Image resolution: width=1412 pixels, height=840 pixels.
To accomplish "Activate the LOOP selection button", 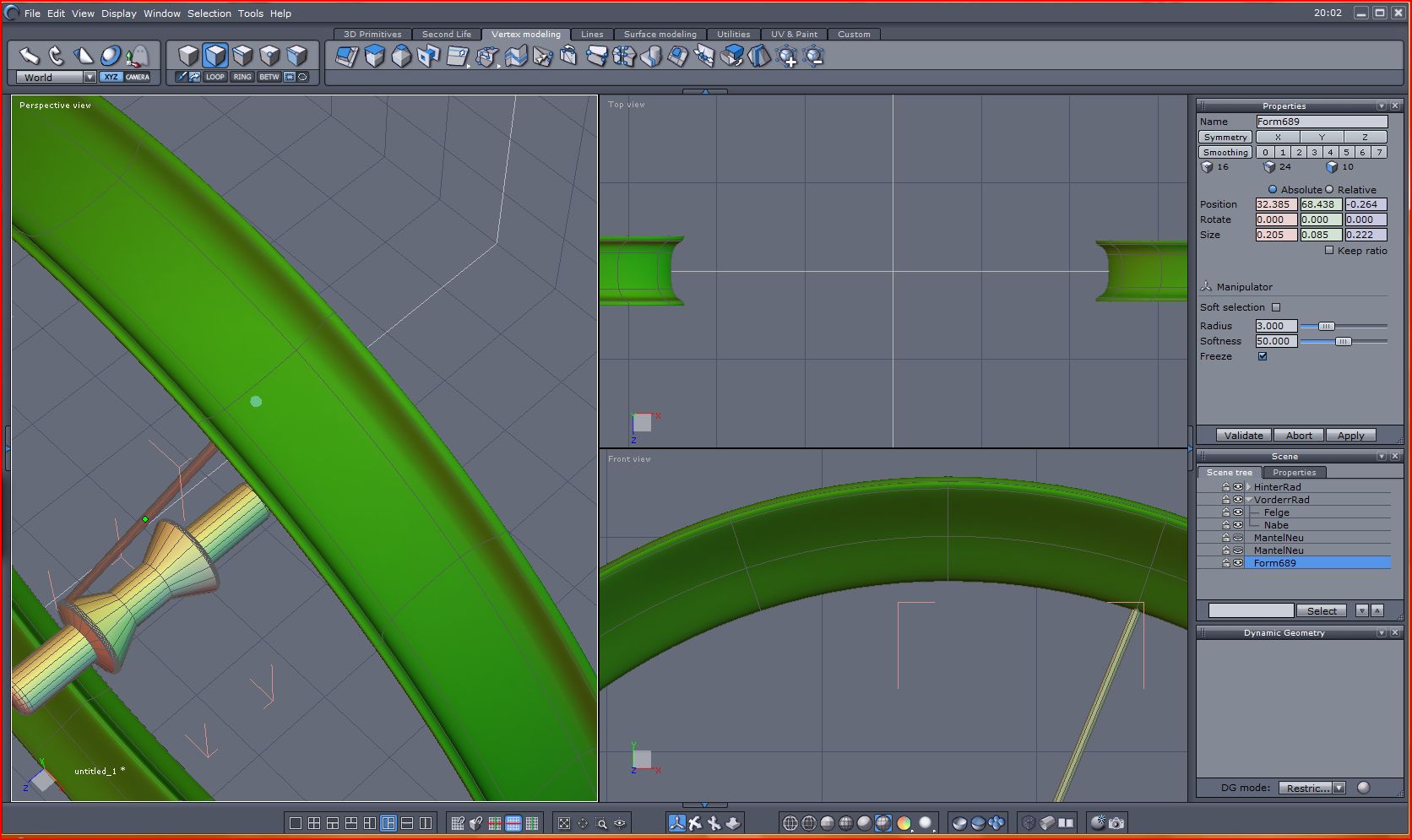I will click(215, 77).
